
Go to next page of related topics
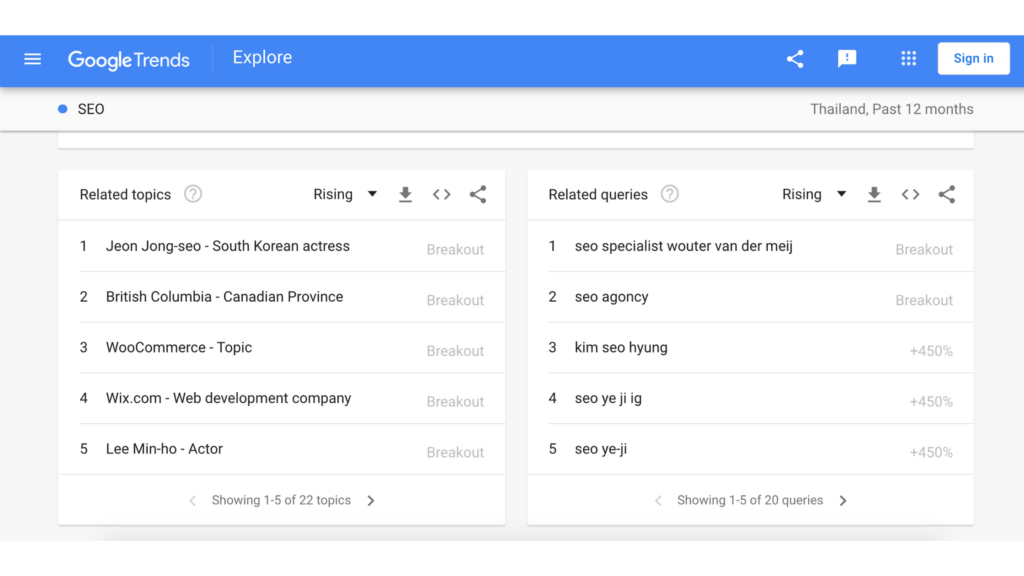pos(371,501)
